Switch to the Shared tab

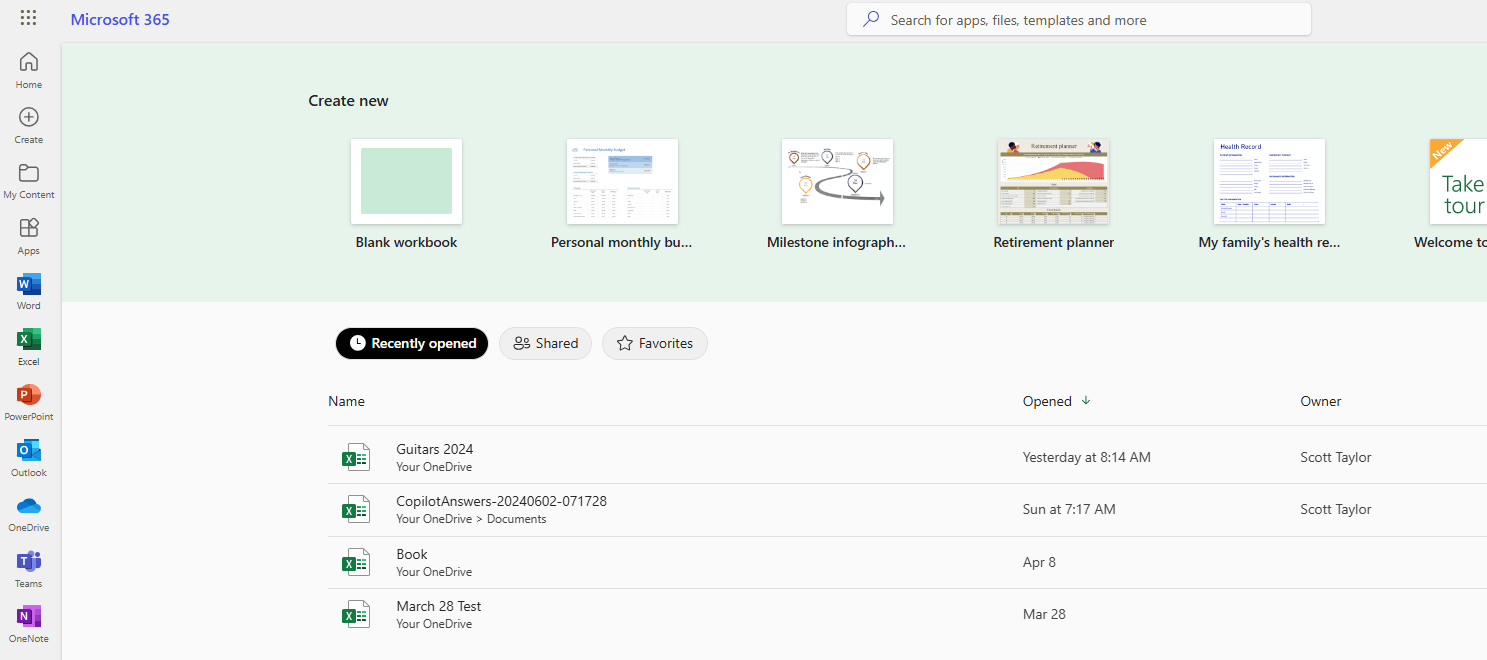545,343
